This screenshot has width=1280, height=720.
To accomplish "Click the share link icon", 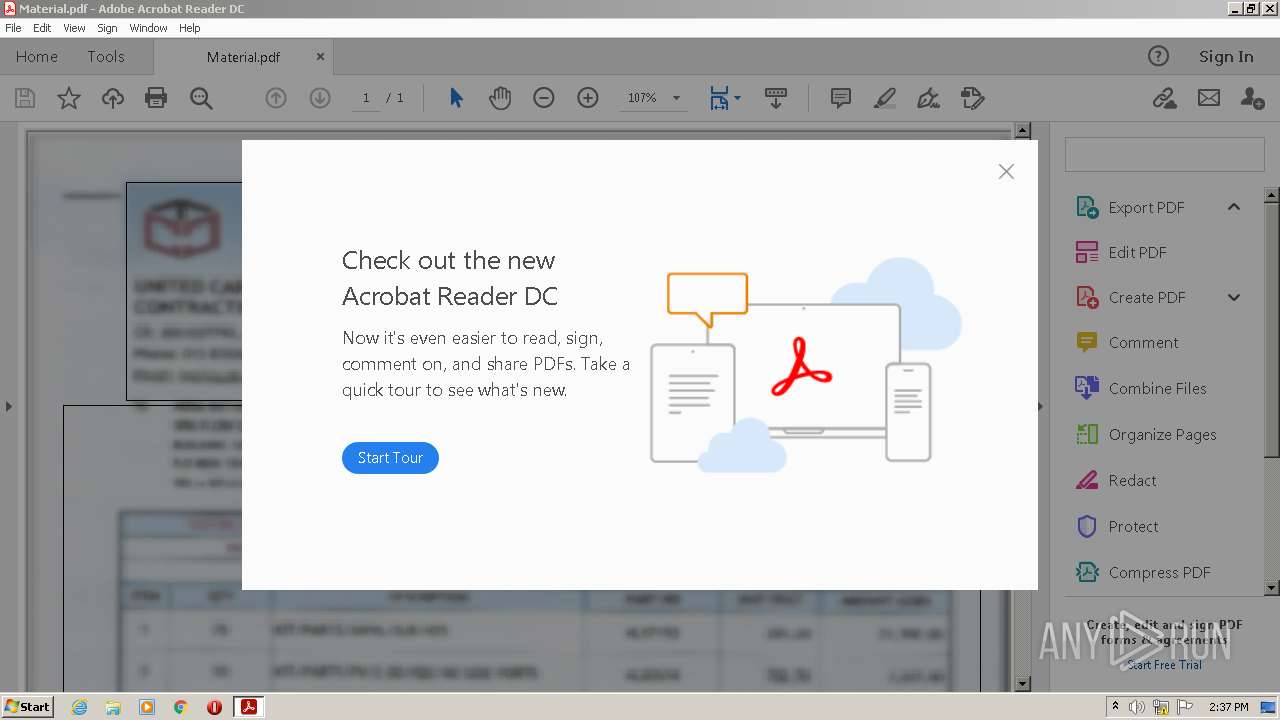I will pyautogui.click(x=1164, y=98).
